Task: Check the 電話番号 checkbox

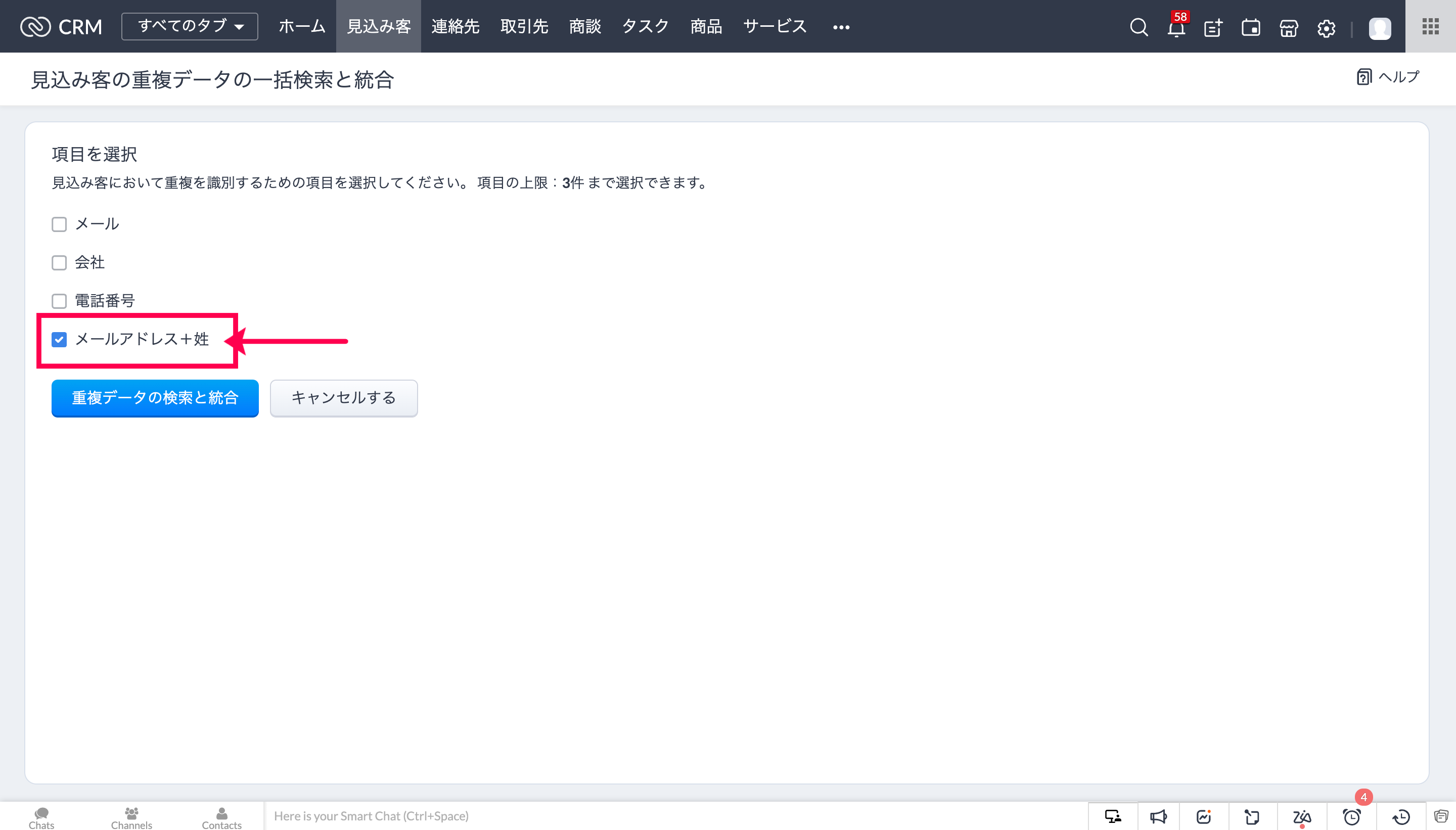Action: (x=59, y=300)
